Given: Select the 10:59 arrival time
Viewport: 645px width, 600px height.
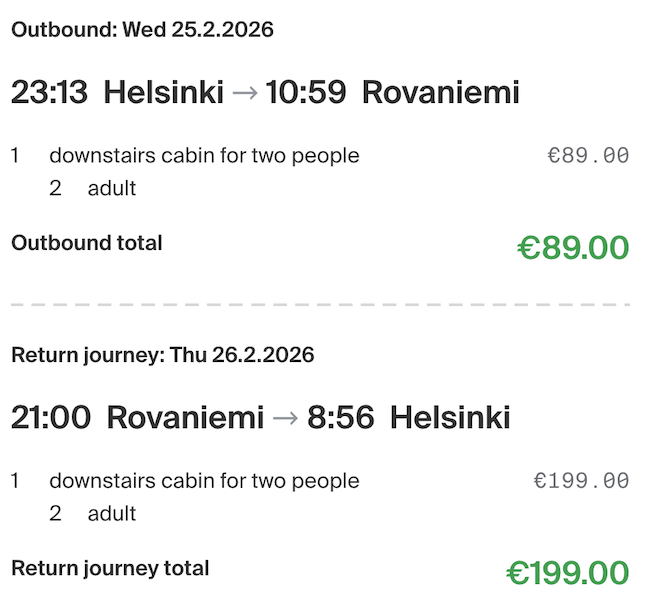Looking at the screenshot, I should click(x=305, y=93).
